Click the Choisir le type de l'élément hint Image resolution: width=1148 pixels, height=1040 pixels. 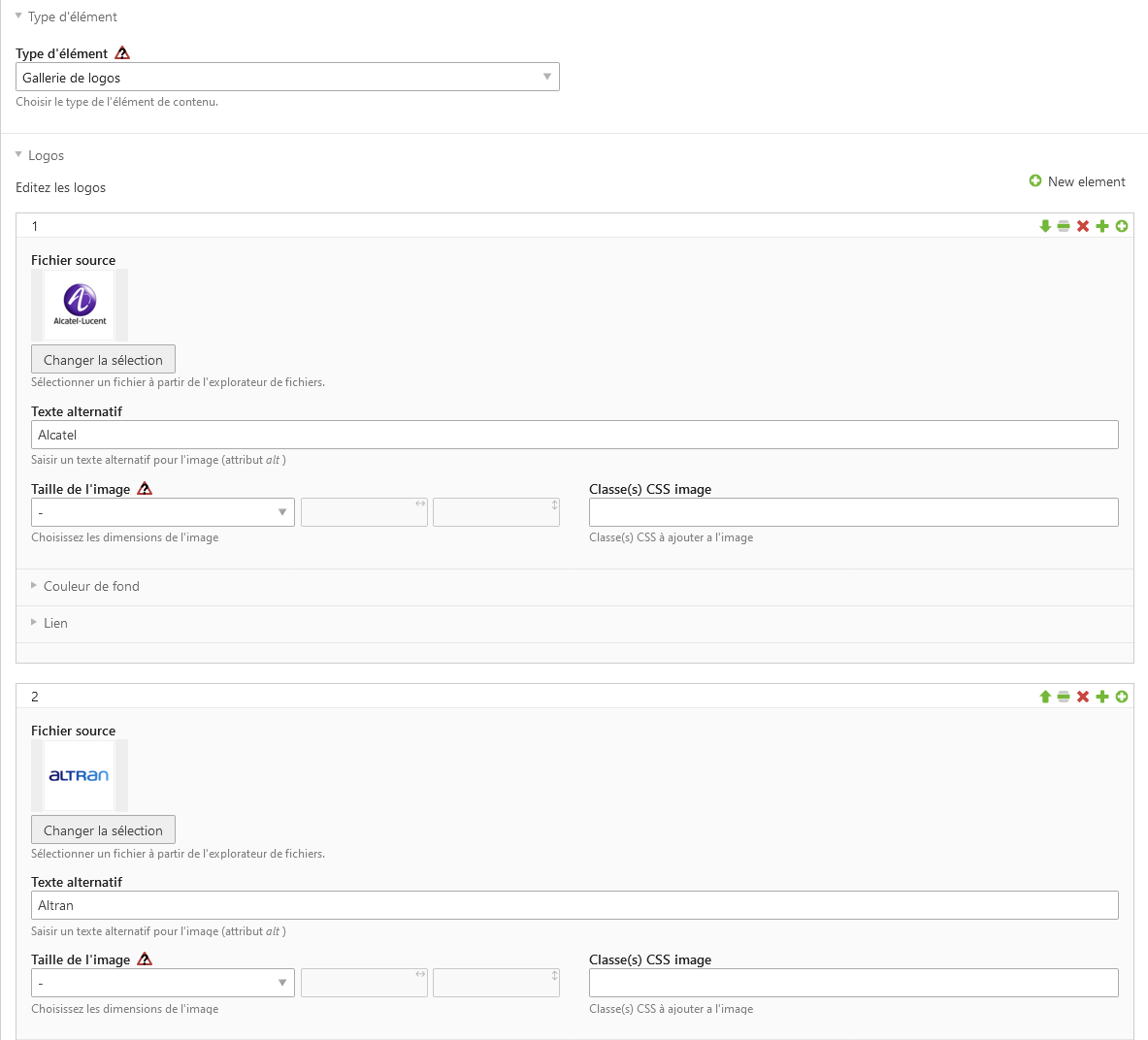tap(117, 102)
